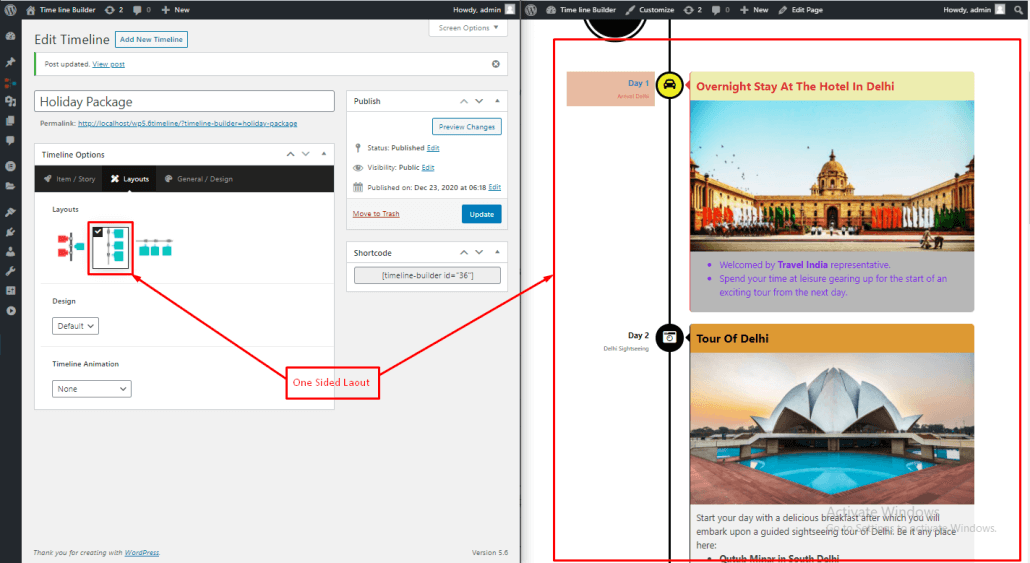Screen dimensions: 1030x563
Task: Click the search magnifier icon in right admin bar
Action: [1019, 10]
